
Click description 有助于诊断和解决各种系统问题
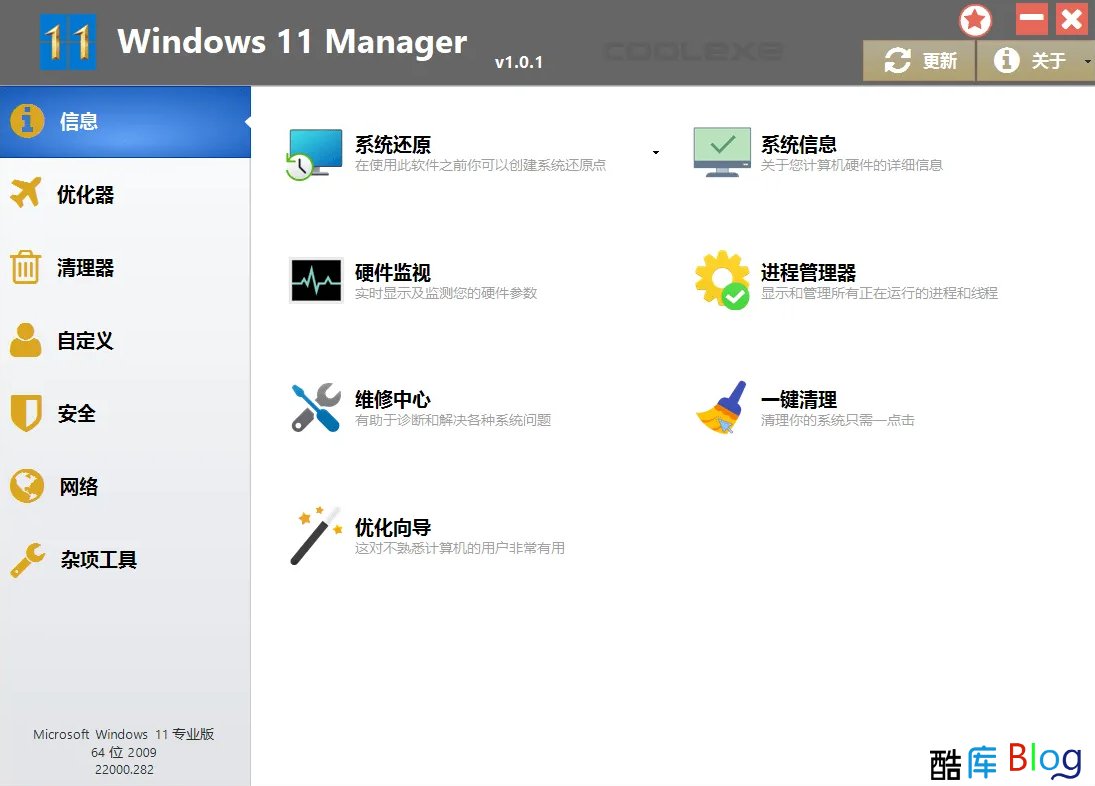[x=453, y=420]
